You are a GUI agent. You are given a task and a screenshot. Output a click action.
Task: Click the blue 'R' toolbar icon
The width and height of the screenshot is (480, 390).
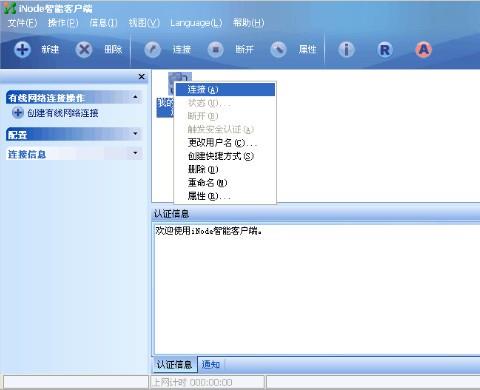point(385,50)
